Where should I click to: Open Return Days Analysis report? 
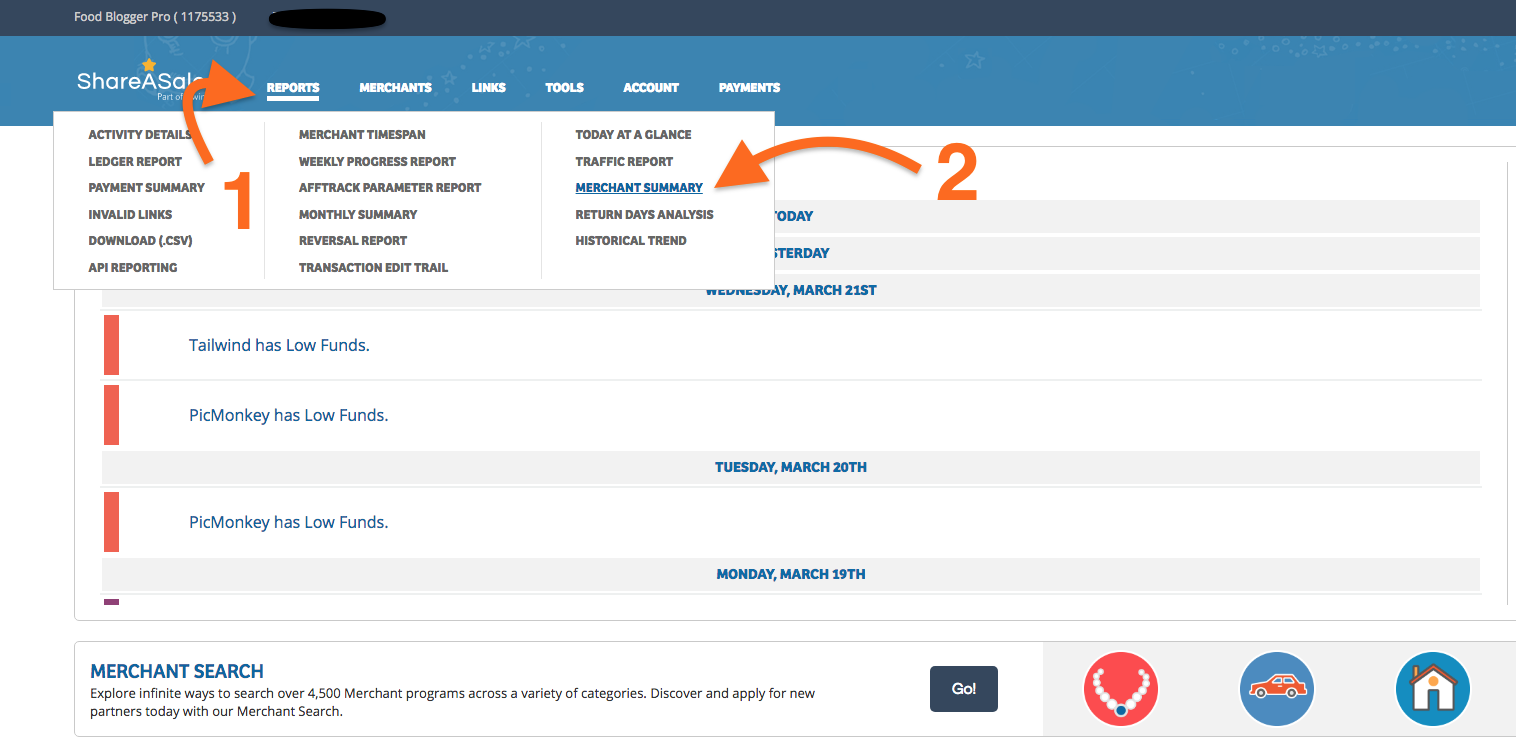tap(644, 214)
